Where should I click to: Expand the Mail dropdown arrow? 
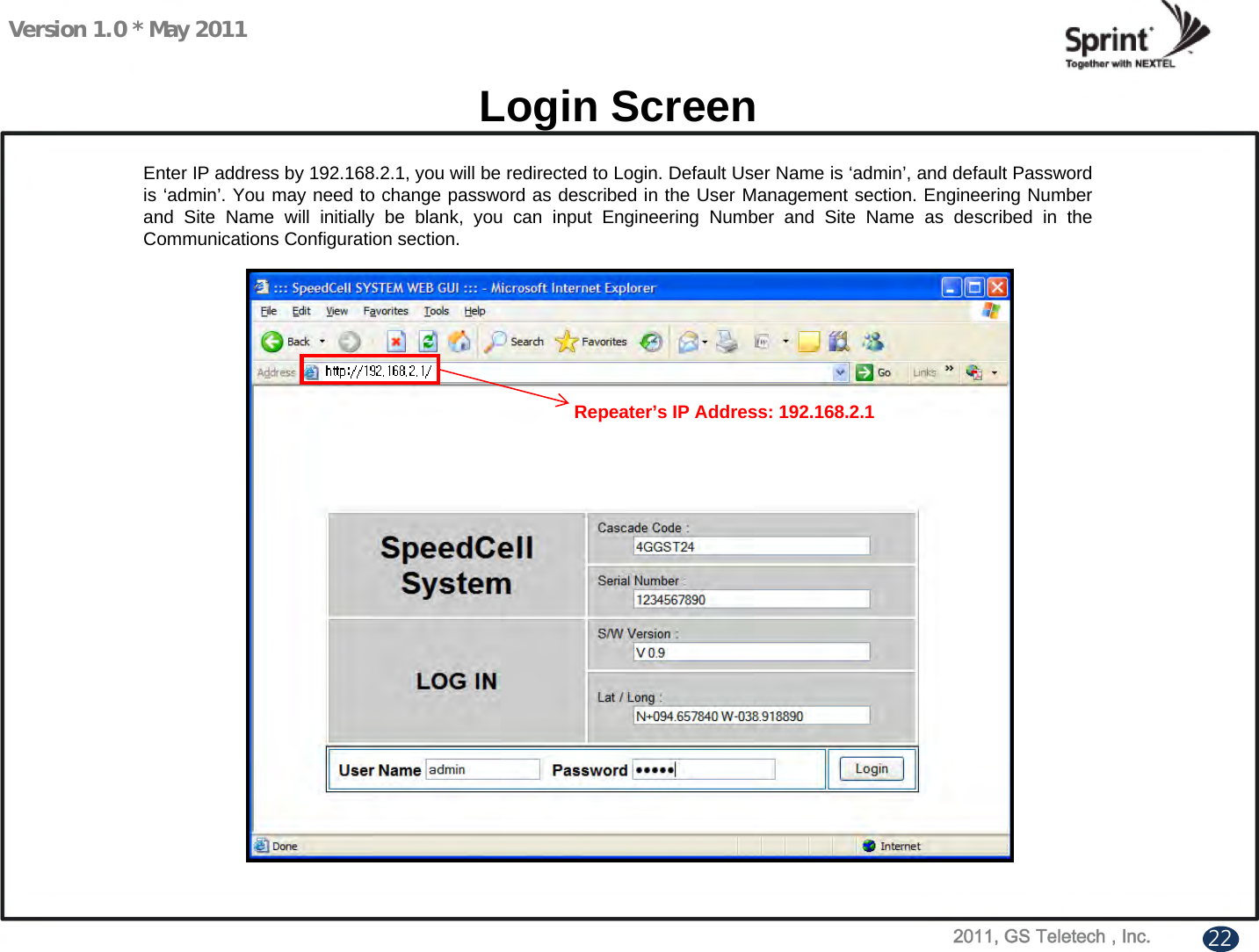coord(705,342)
